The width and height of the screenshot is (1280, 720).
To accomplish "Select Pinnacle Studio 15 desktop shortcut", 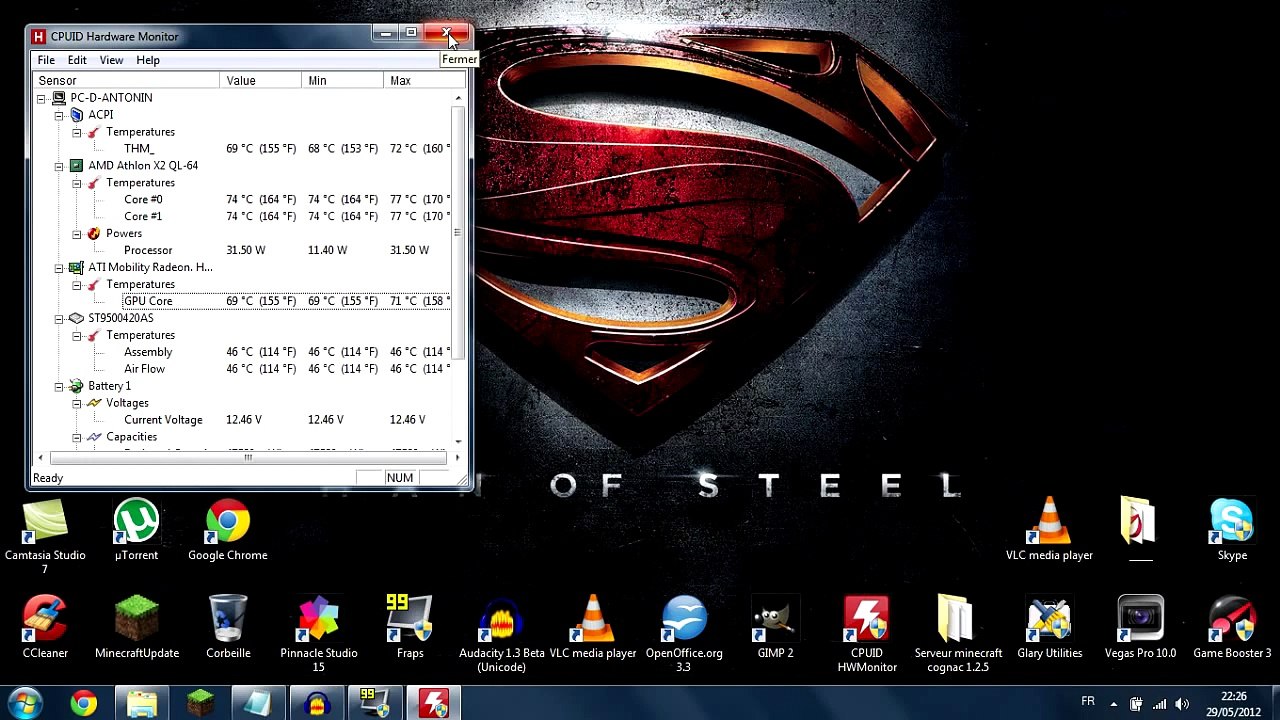I will pos(319,634).
